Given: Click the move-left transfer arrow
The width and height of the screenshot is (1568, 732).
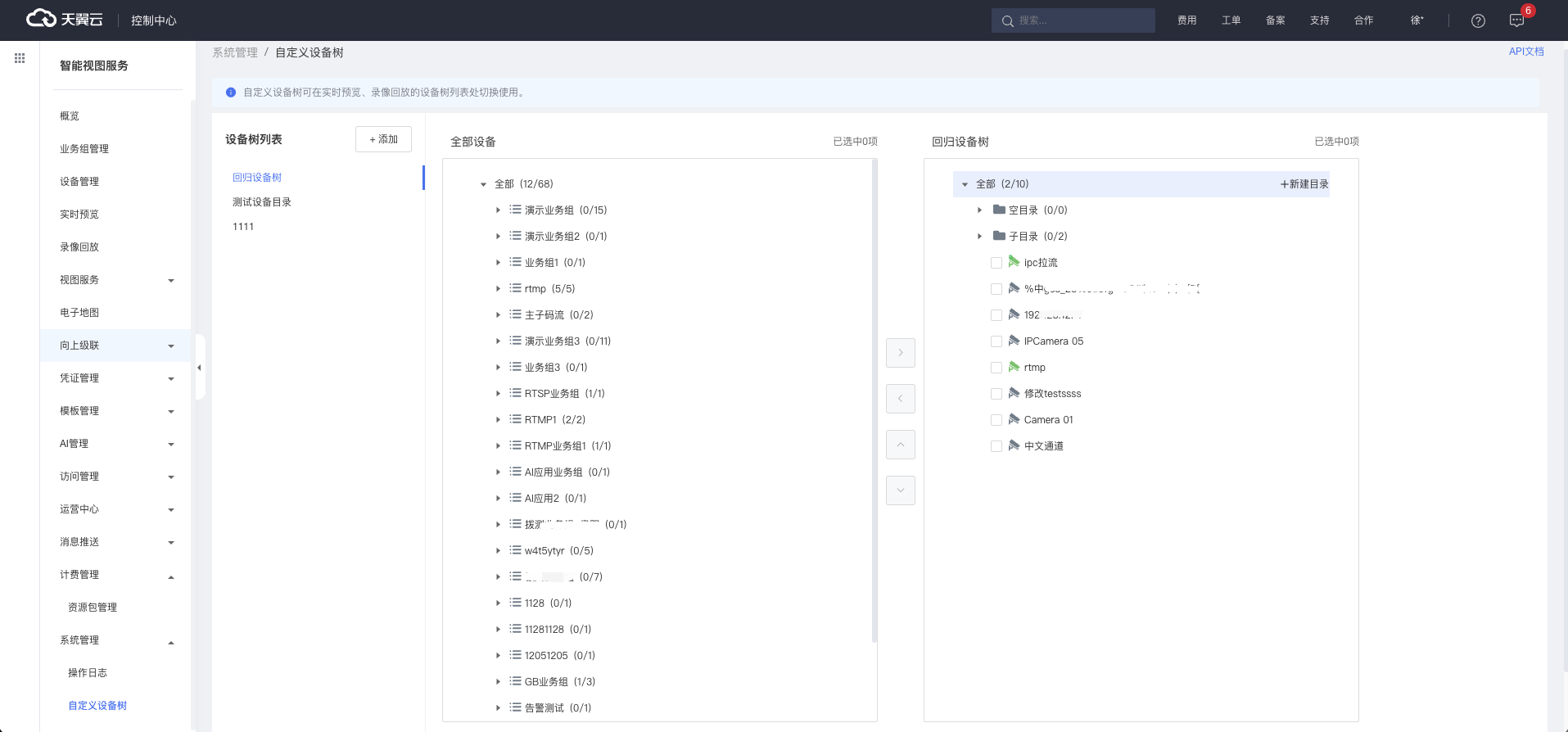Looking at the screenshot, I should pyautogui.click(x=900, y=399).
